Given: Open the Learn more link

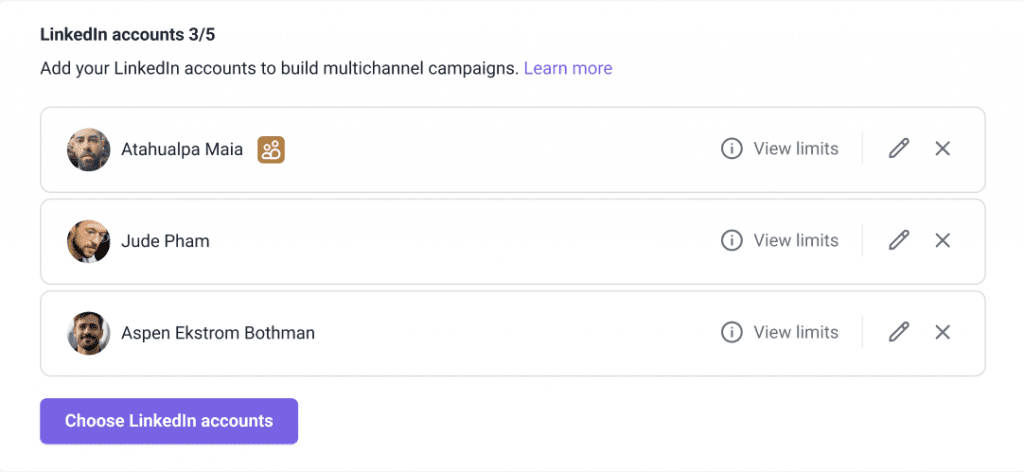Looking at the screenshot, I should pyautogui.click(x=568, y=68).
